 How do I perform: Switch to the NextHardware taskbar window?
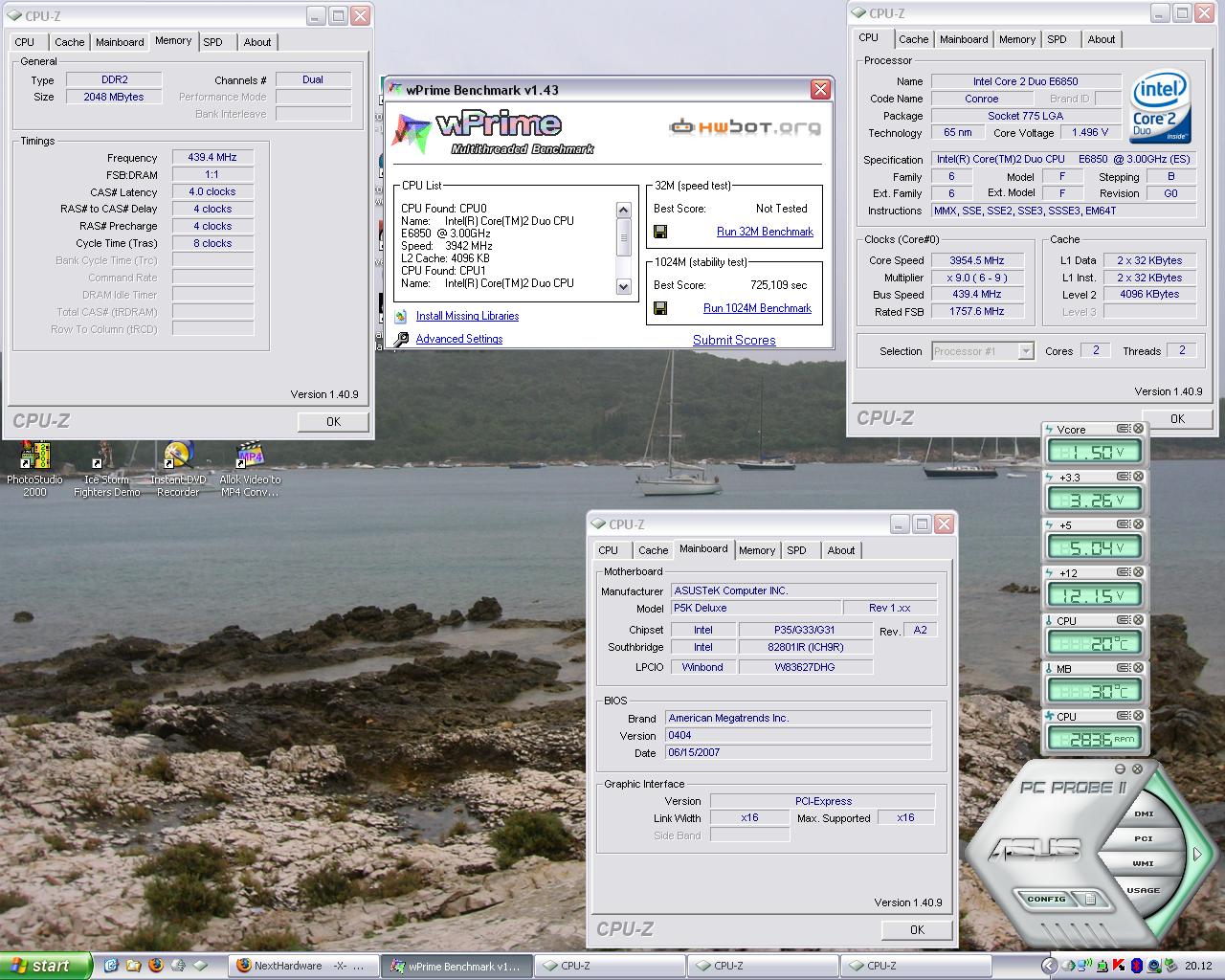(303, 966)
